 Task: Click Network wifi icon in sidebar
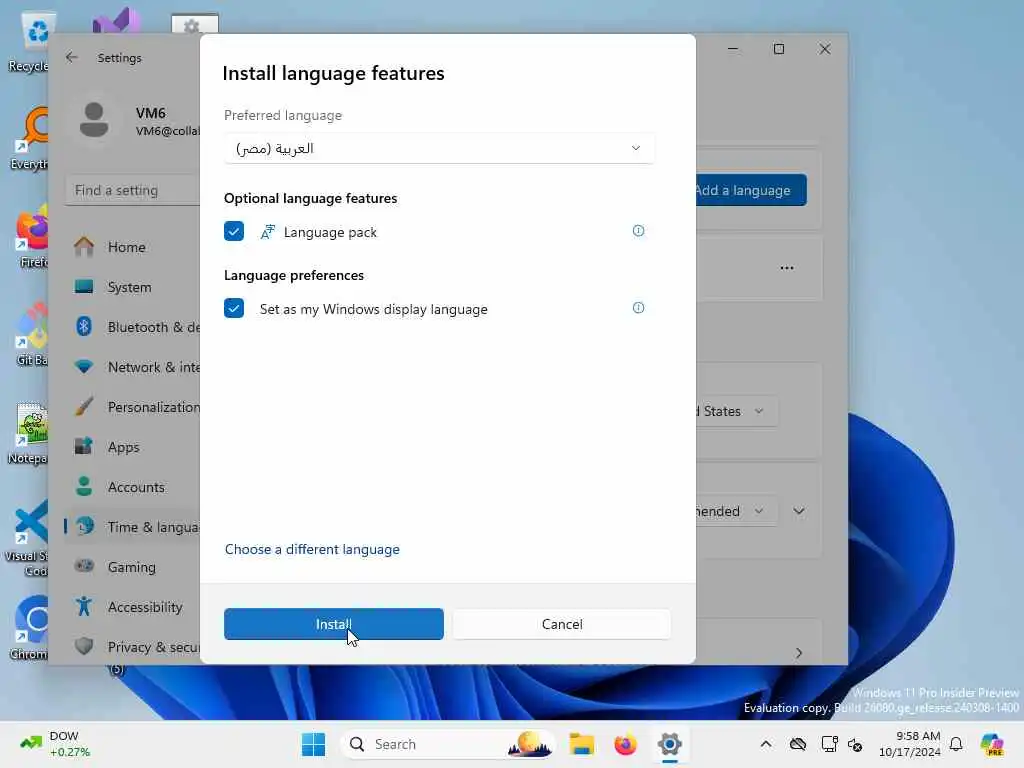coord(84,367)
